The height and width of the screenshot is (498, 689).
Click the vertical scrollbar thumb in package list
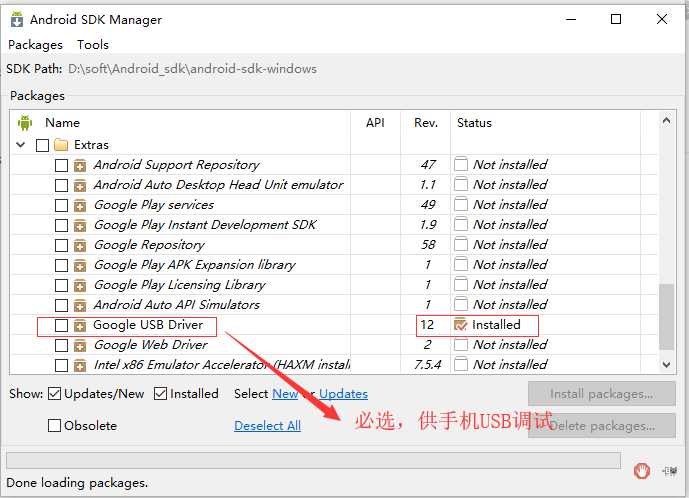667,316
